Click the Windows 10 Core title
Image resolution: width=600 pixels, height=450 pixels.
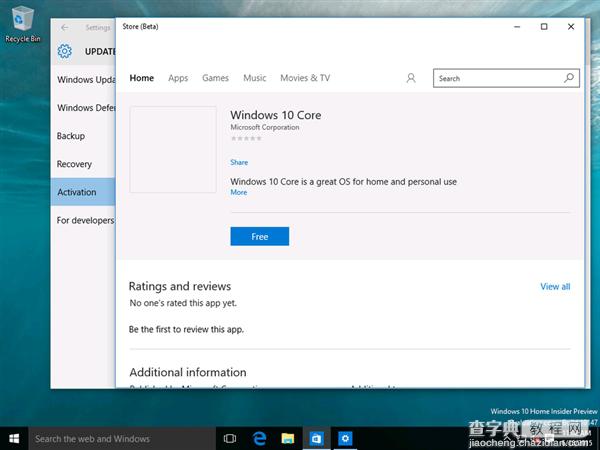pos(276,115)
